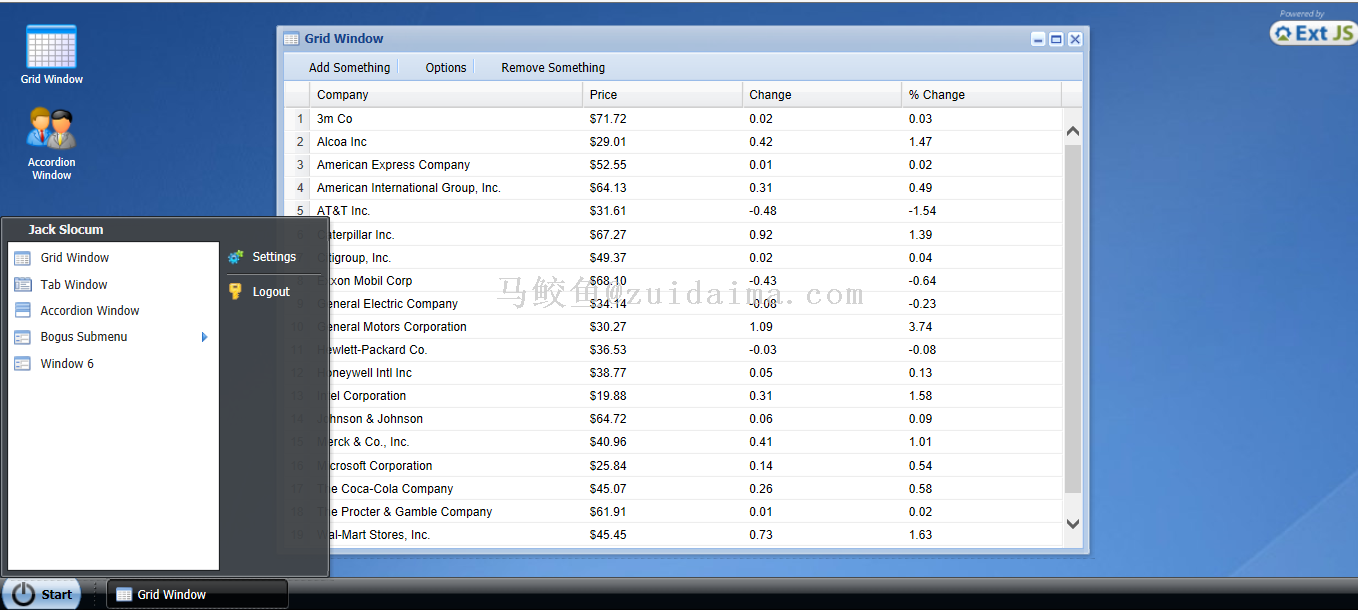Sort by the Price column header
This screenshot has width=1358, height=610.
662,95
